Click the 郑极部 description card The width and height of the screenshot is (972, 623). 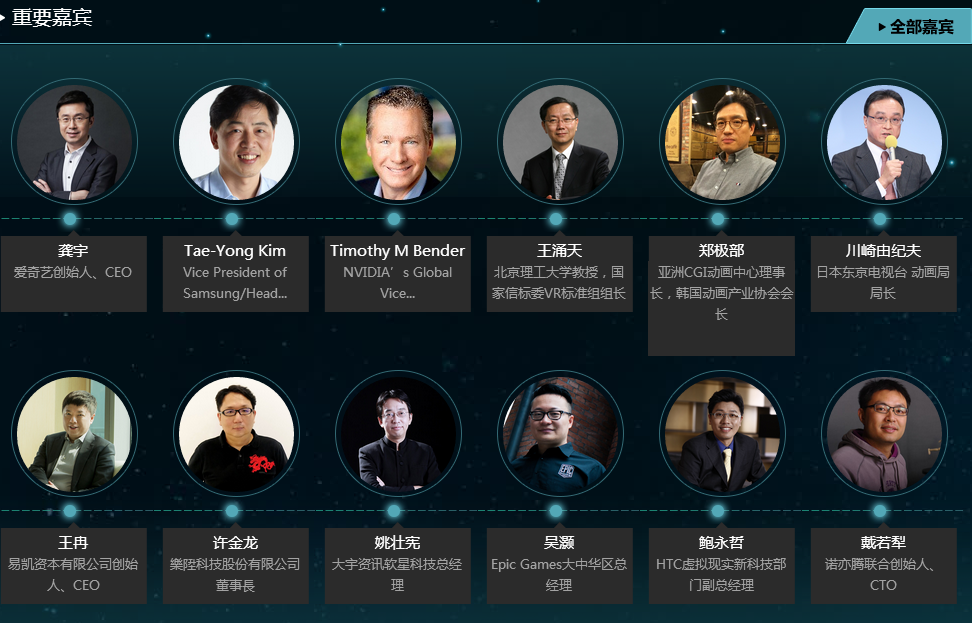722,296
